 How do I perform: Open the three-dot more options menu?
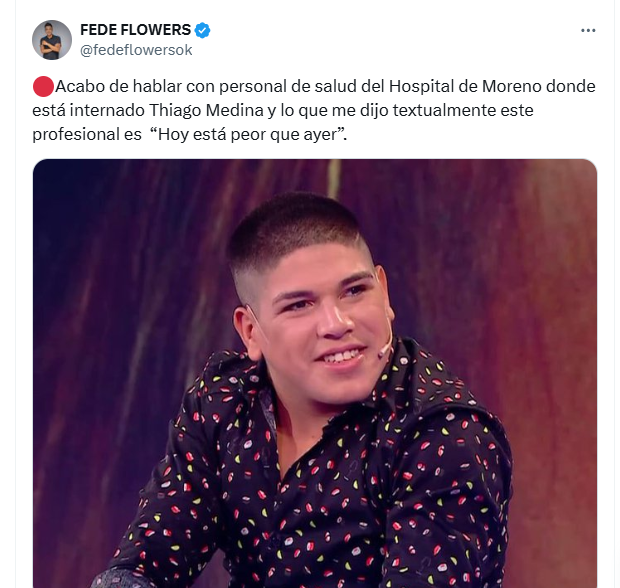[x=588, y=30]
